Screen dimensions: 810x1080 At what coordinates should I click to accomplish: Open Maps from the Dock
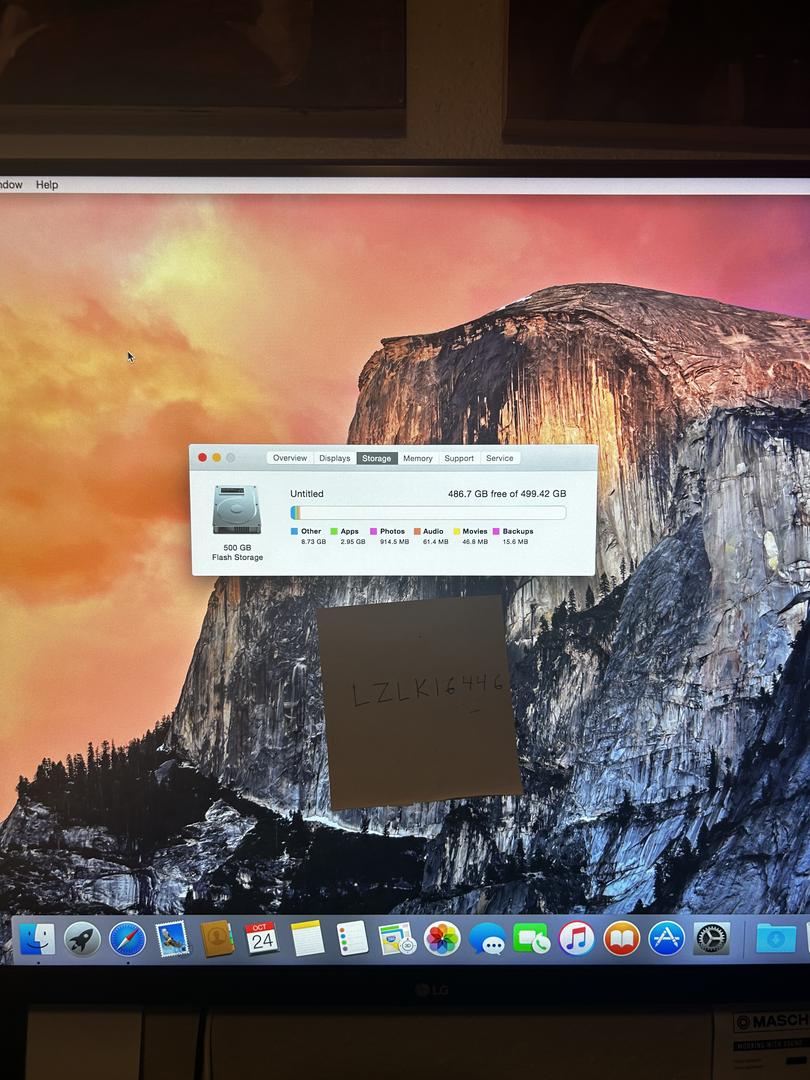coord(397,939)
